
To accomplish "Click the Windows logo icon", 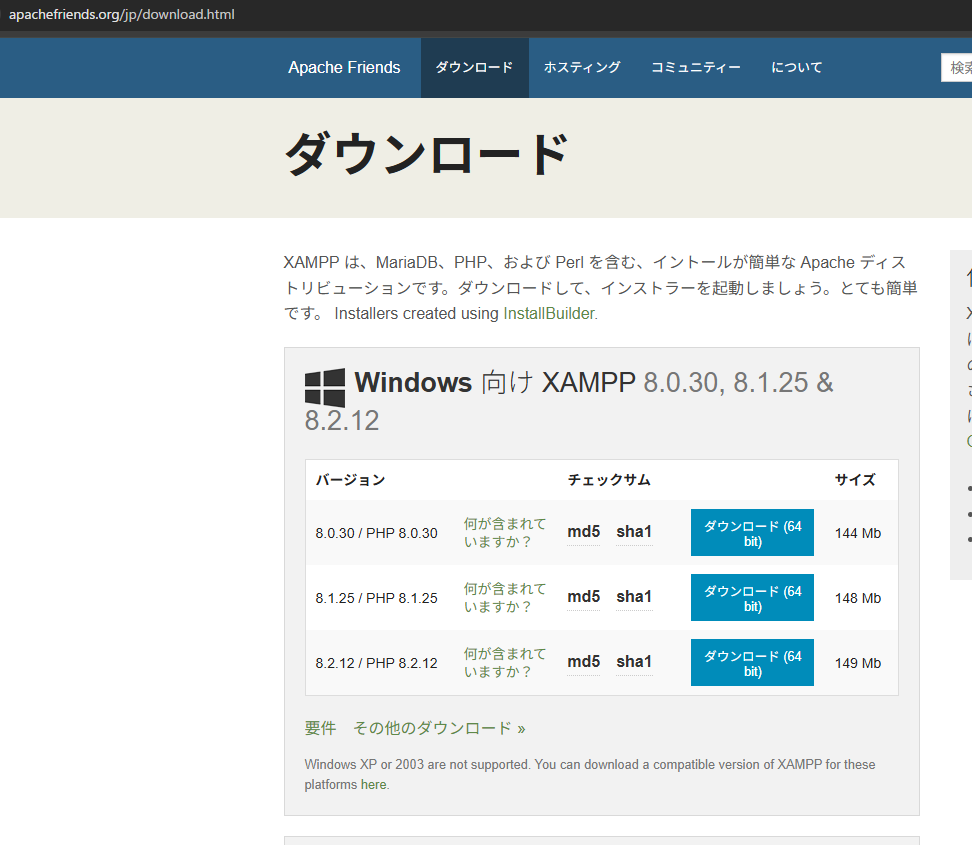I will pyautogui.click(x=325, y=388).
